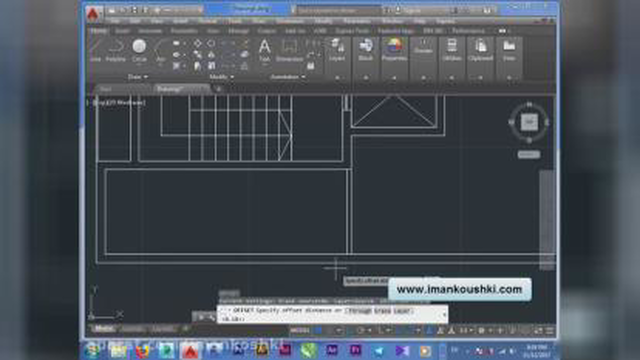Open the rectangle tool flyout arrow

[x=184, y=43]
